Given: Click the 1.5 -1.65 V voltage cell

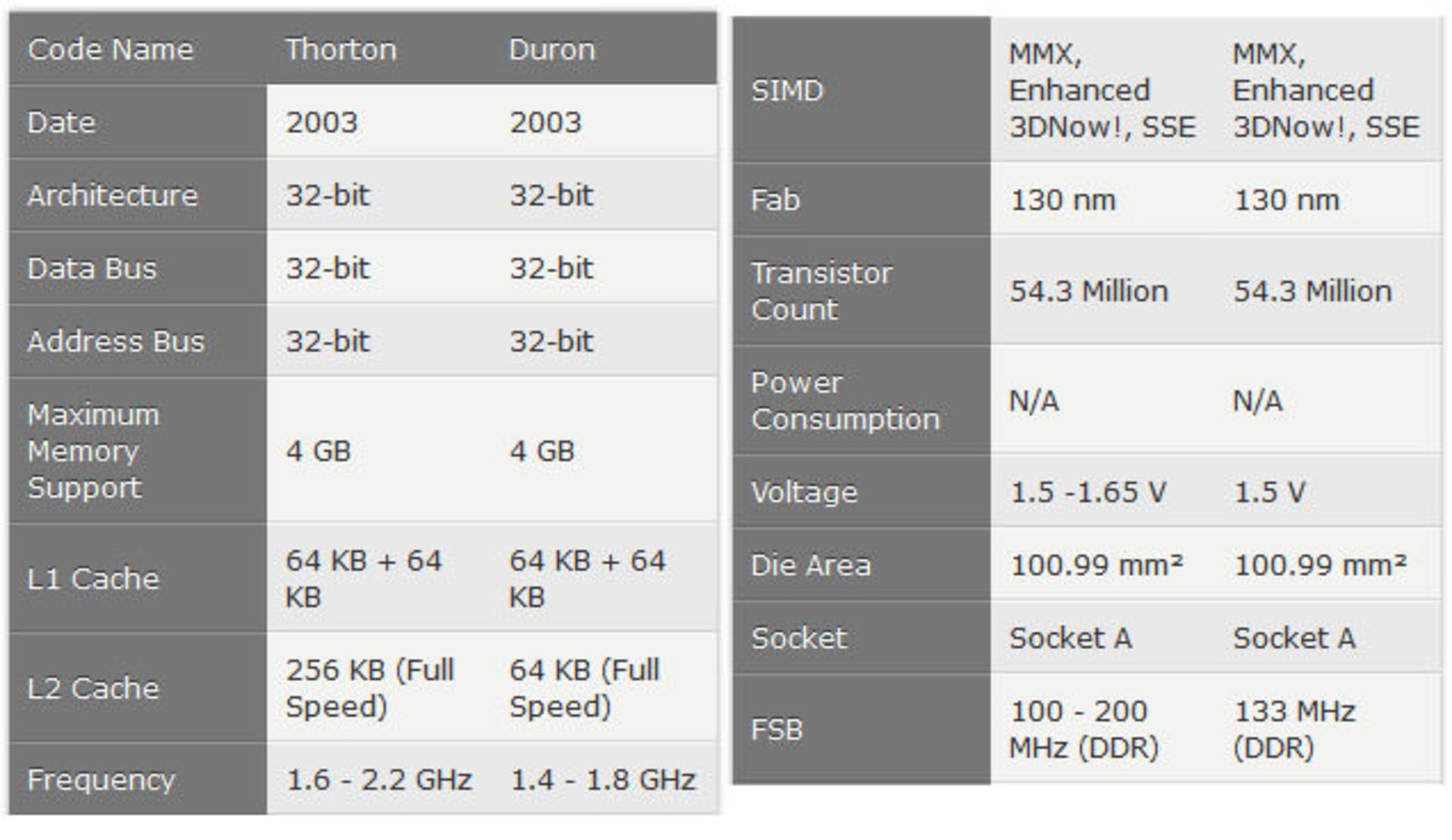Looking at the screenshot, I should 1088,492.
